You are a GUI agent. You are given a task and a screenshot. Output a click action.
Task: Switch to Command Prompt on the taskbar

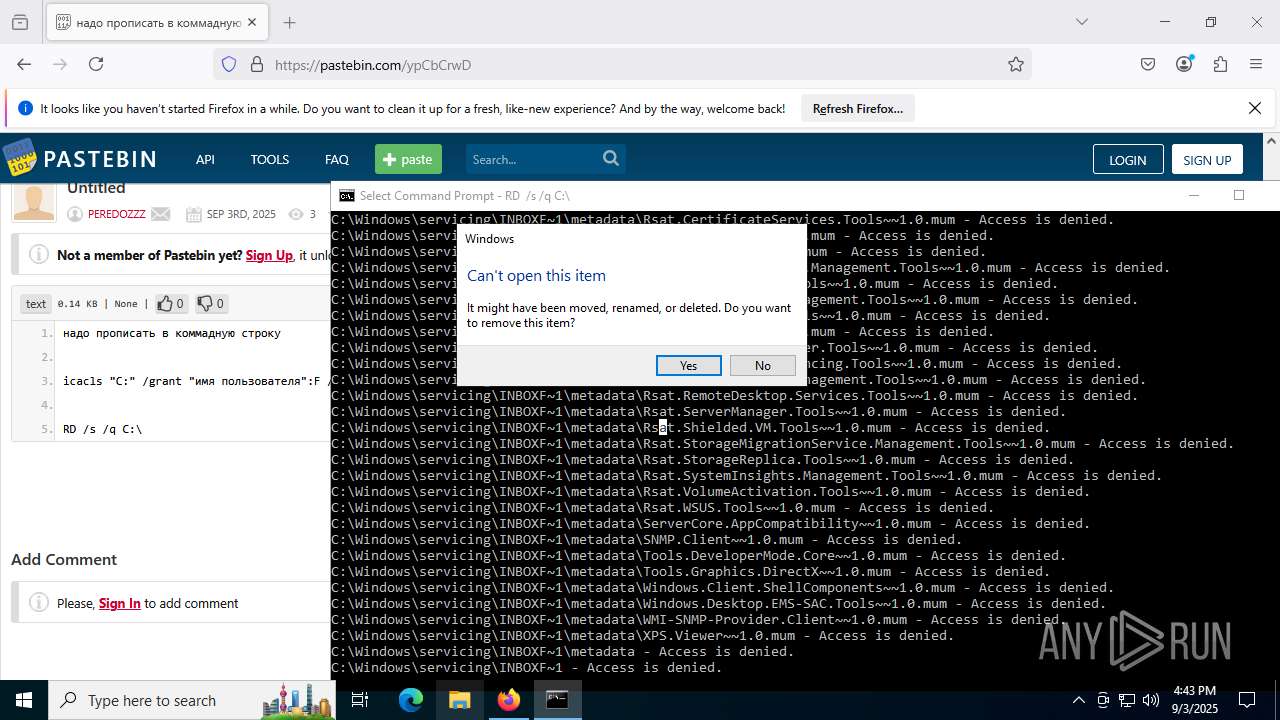pyautogui.click(x=557, y=700)
